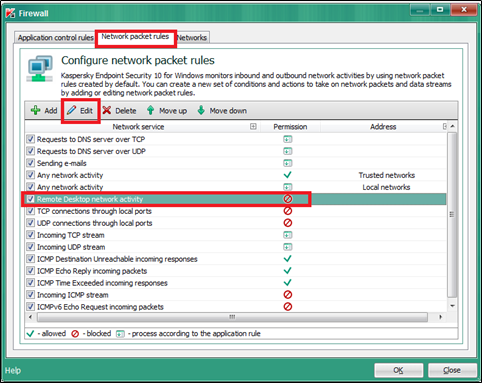482x383 pixels.
Task: Select ICMP Time Exceeded incoming responses row
Action: click(x=235, y=283)
